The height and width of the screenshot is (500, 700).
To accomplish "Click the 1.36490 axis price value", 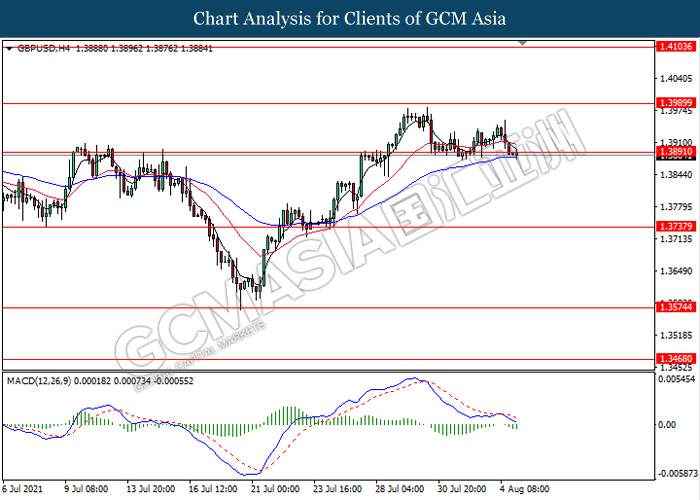I will (676, 271).
